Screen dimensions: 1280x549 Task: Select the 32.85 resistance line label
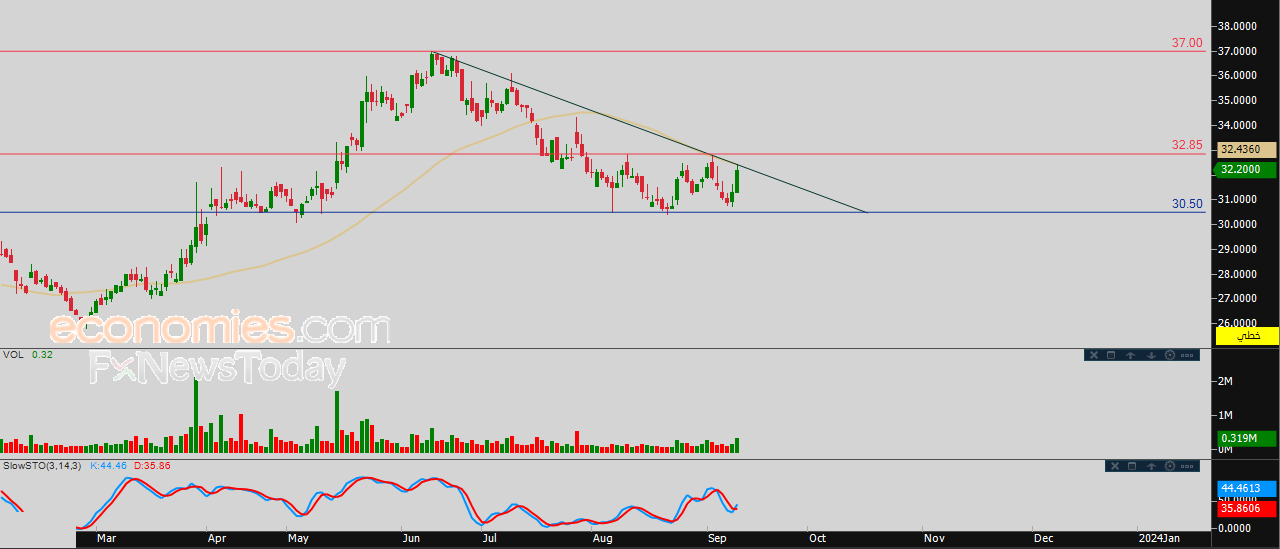pyautogui.click(x=1187, y=145)
